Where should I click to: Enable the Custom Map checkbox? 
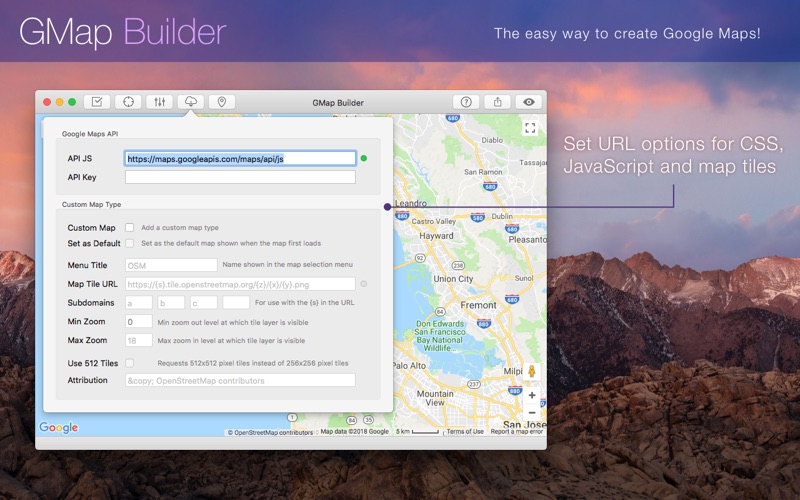[x=130, y=228]
